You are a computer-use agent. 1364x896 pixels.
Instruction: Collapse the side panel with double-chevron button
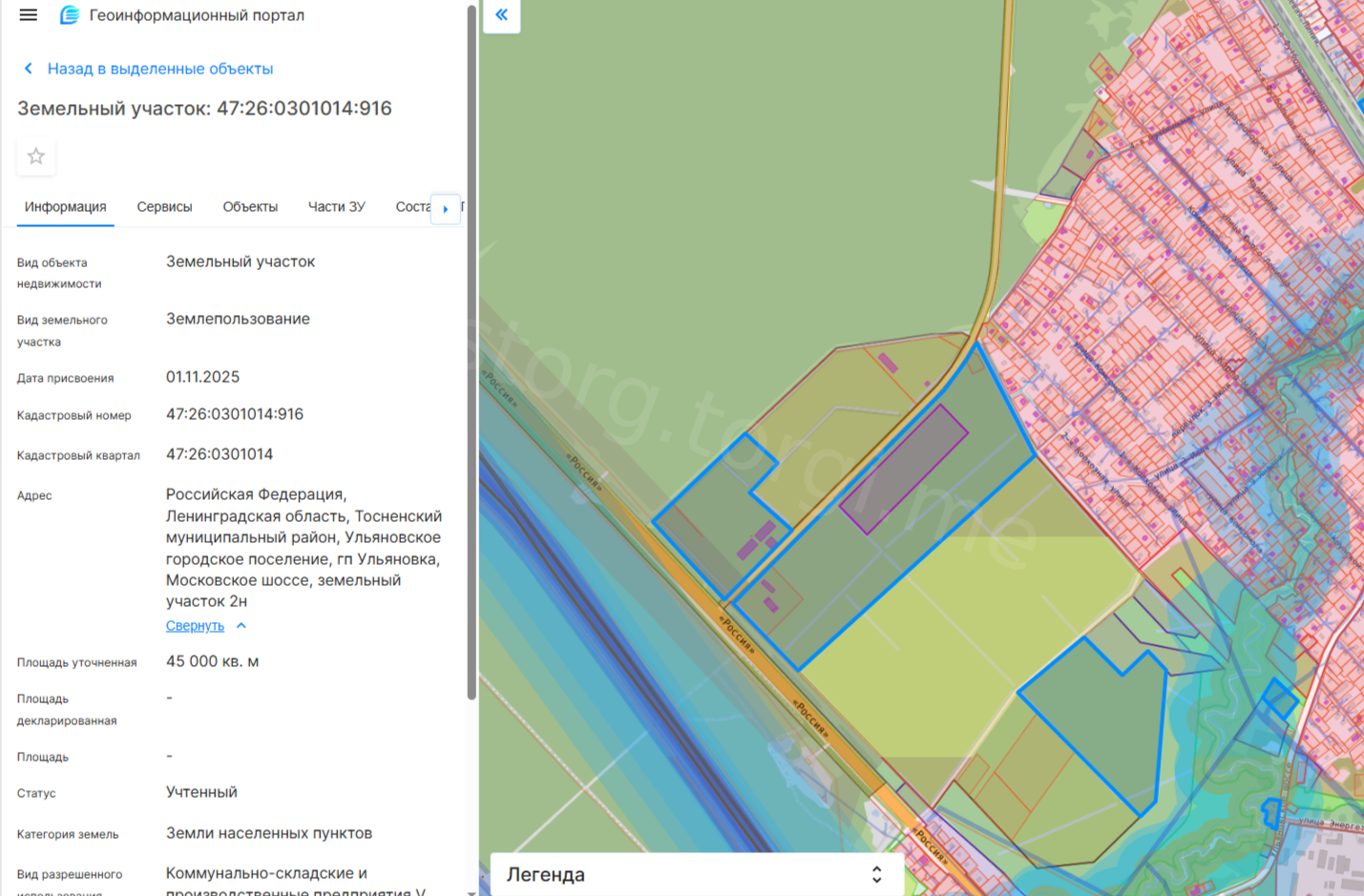click(x=501, y=15)
